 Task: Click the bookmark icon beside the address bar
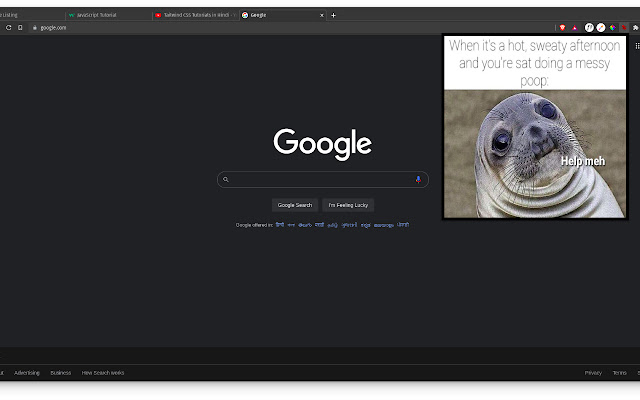click(20, 28)
